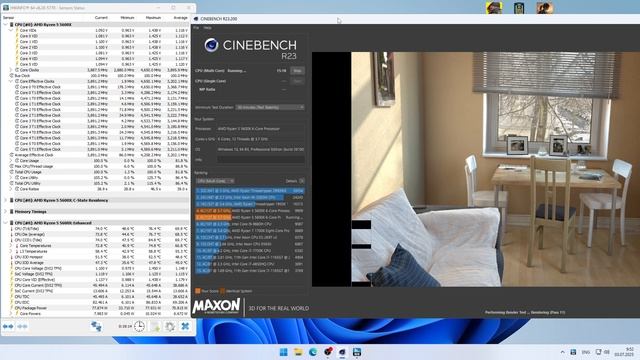Image resolution: width=640 pixels, height=360 pixels.
Task: Open HWiNFO sensor settings gear icon
Action: point(170,326)
